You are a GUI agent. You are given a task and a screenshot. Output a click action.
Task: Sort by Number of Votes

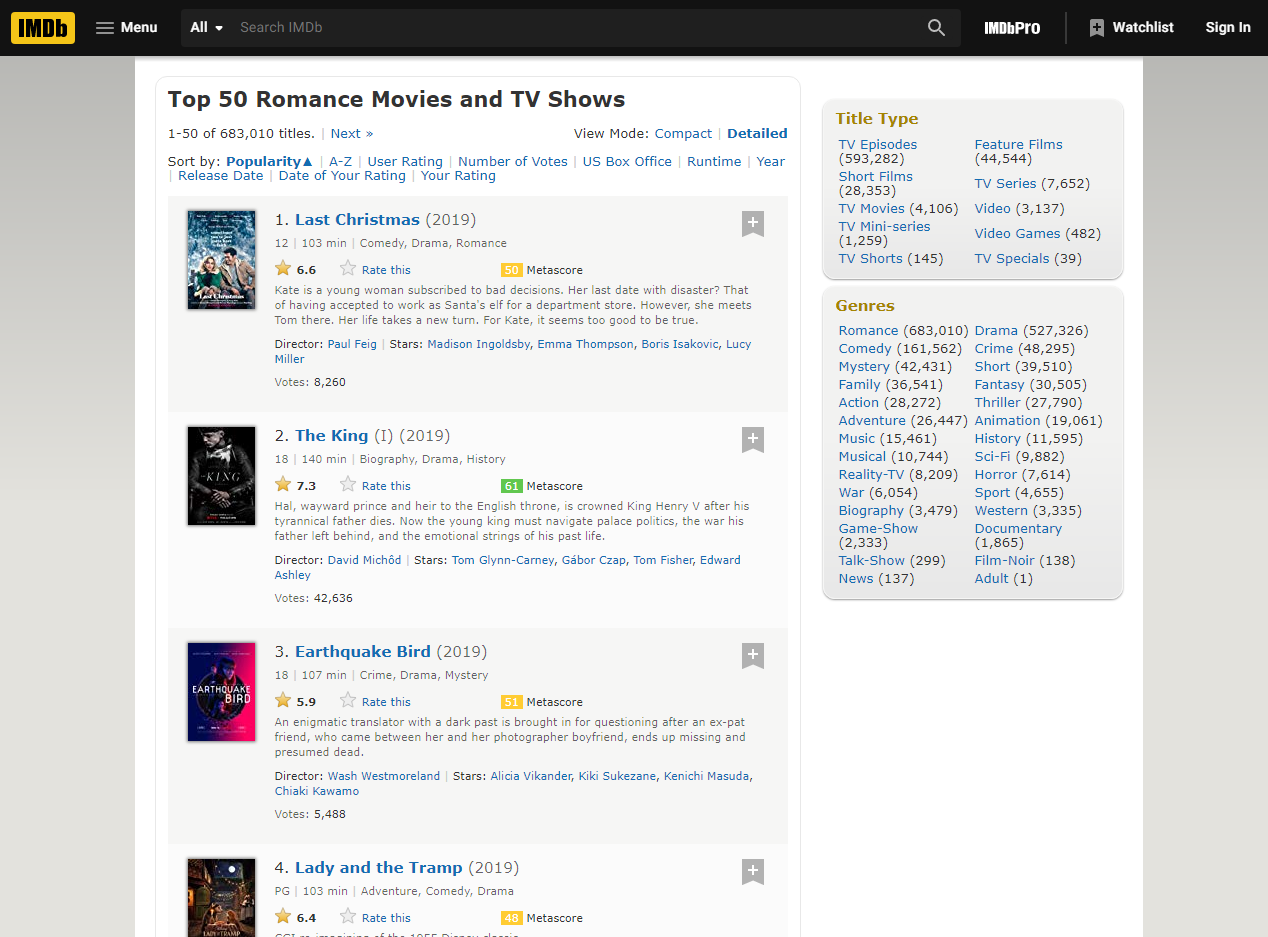513,162
